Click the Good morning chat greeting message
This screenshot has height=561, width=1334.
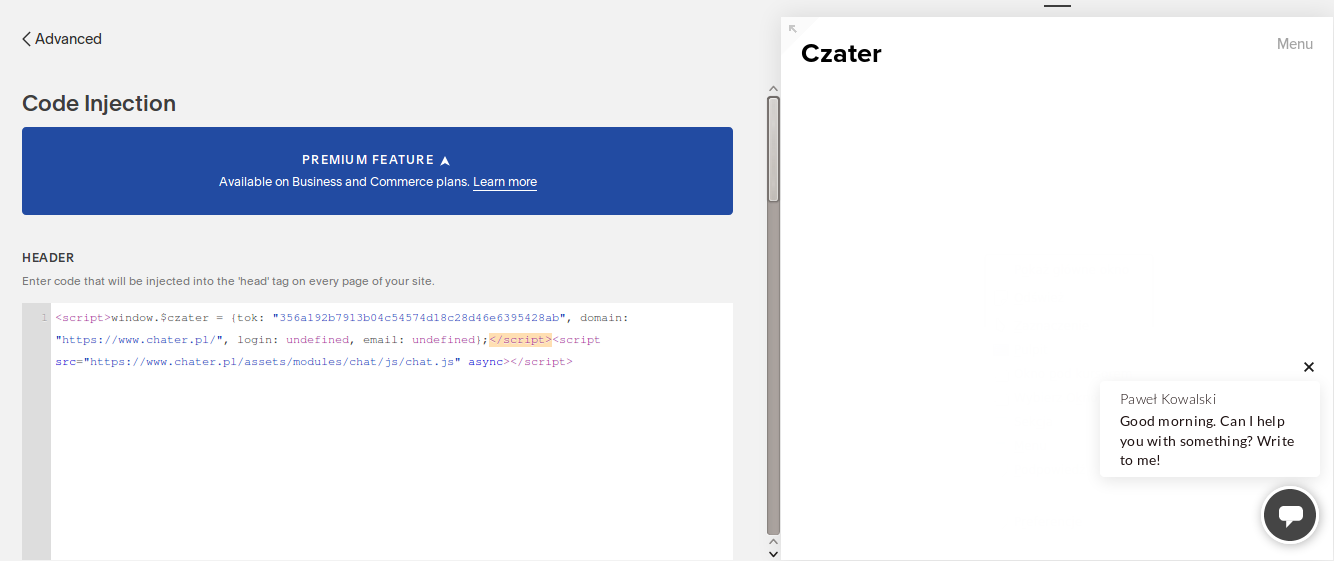coord(1207,441)
